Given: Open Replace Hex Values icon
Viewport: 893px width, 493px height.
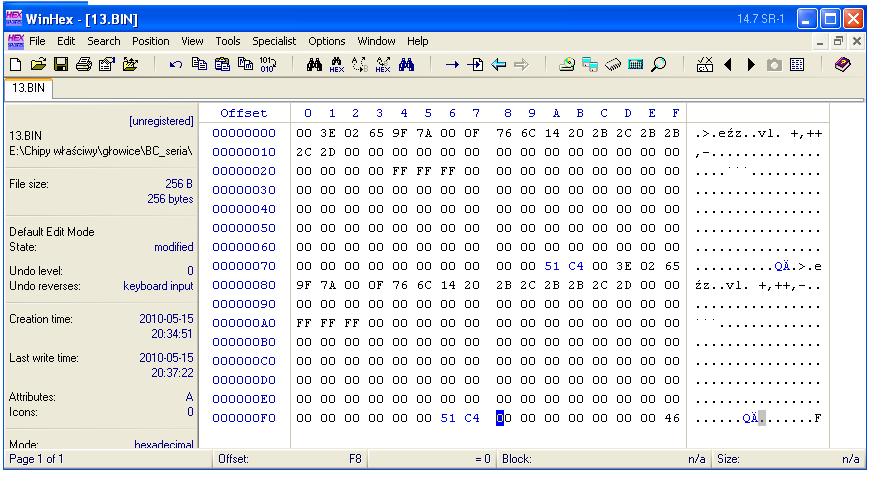Looking at the screenshot, I should coord(383,64).
